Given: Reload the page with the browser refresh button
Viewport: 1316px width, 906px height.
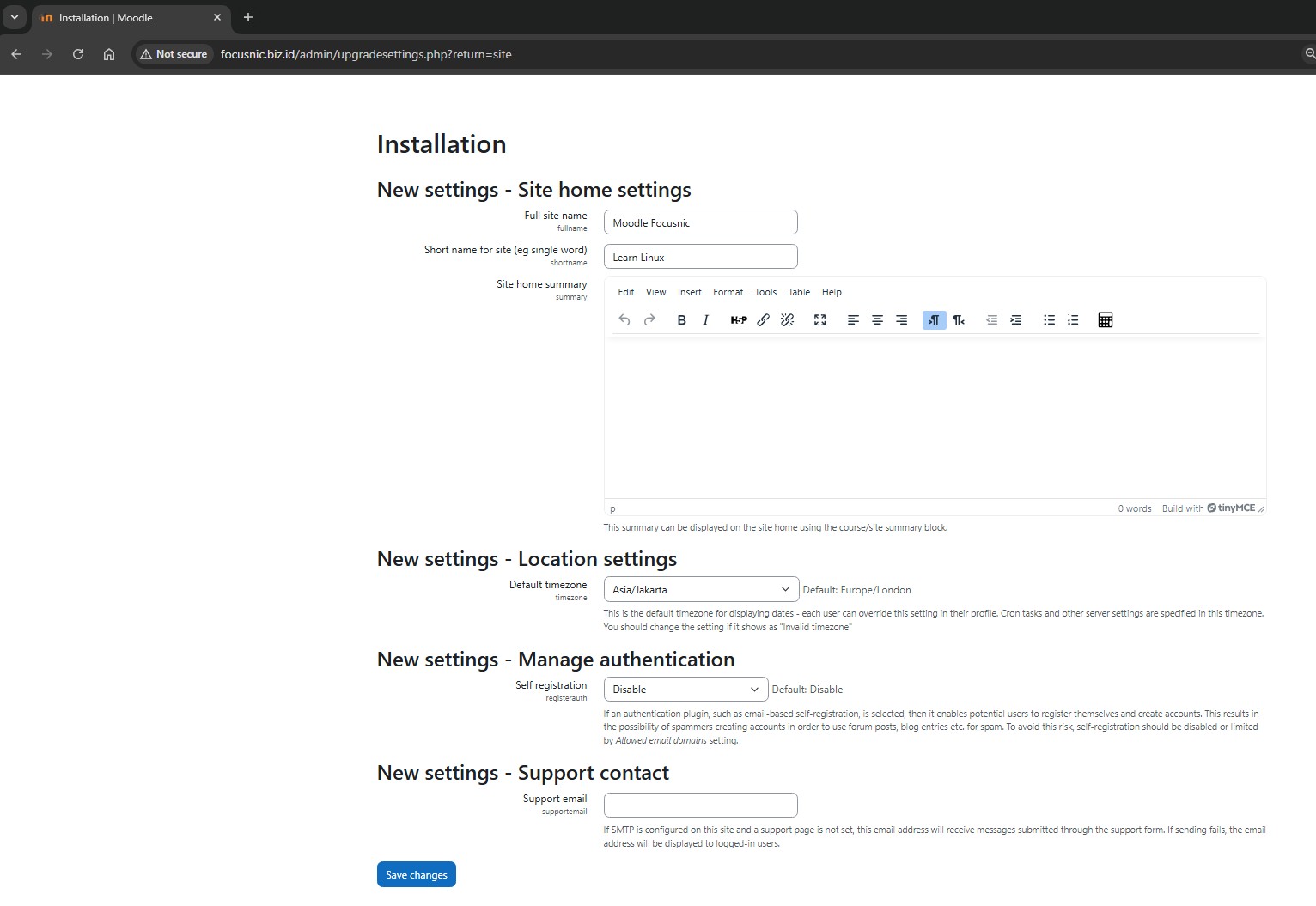Looking at the screenshot, I should click(x=78, y=54).
